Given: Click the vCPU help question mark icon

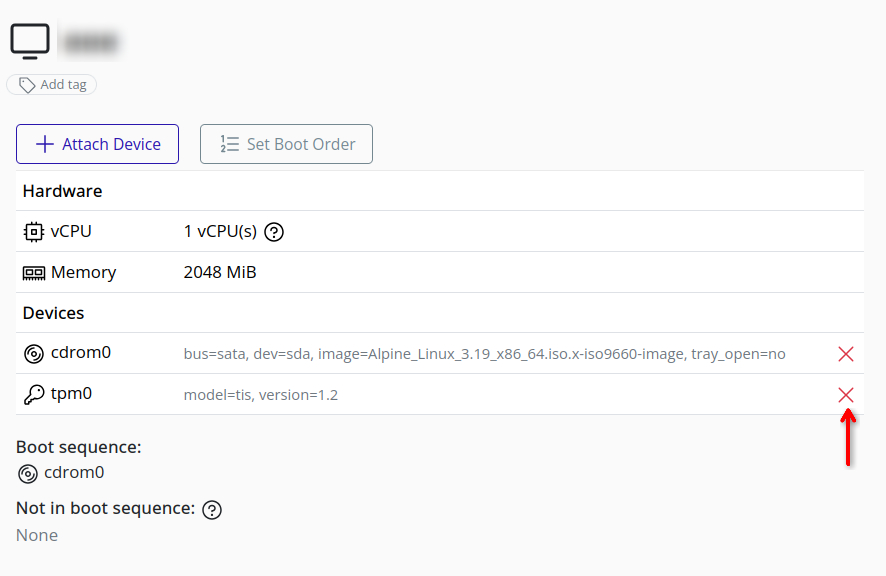Looking at the screenshot, I should [x=274, y=232].
